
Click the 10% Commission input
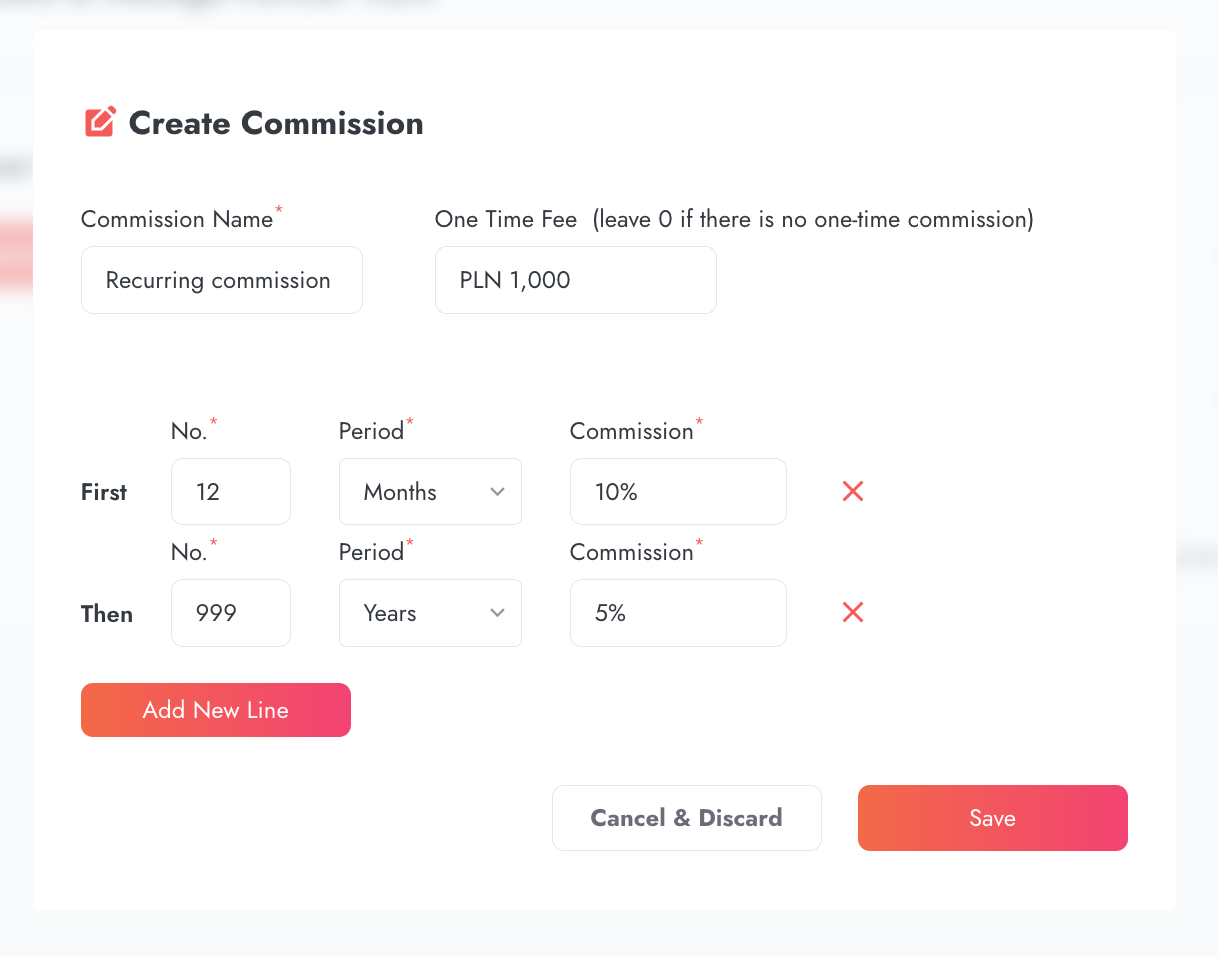coord(677,491)
